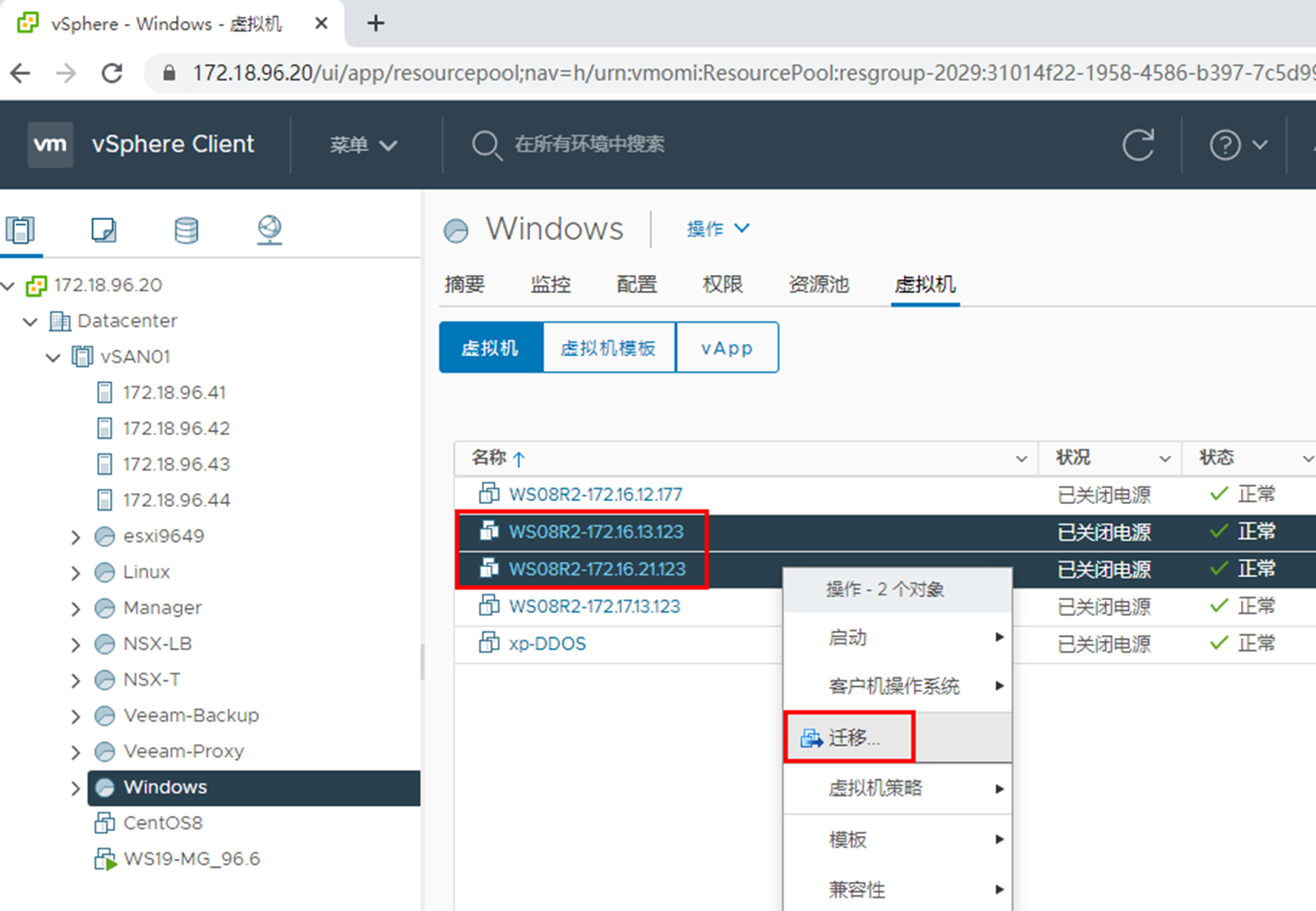This screenshot has width=1316, height=911.
Task: Click the VM icon for xp-DDOS
Action: pyautogui.click(x=489, y=642)
